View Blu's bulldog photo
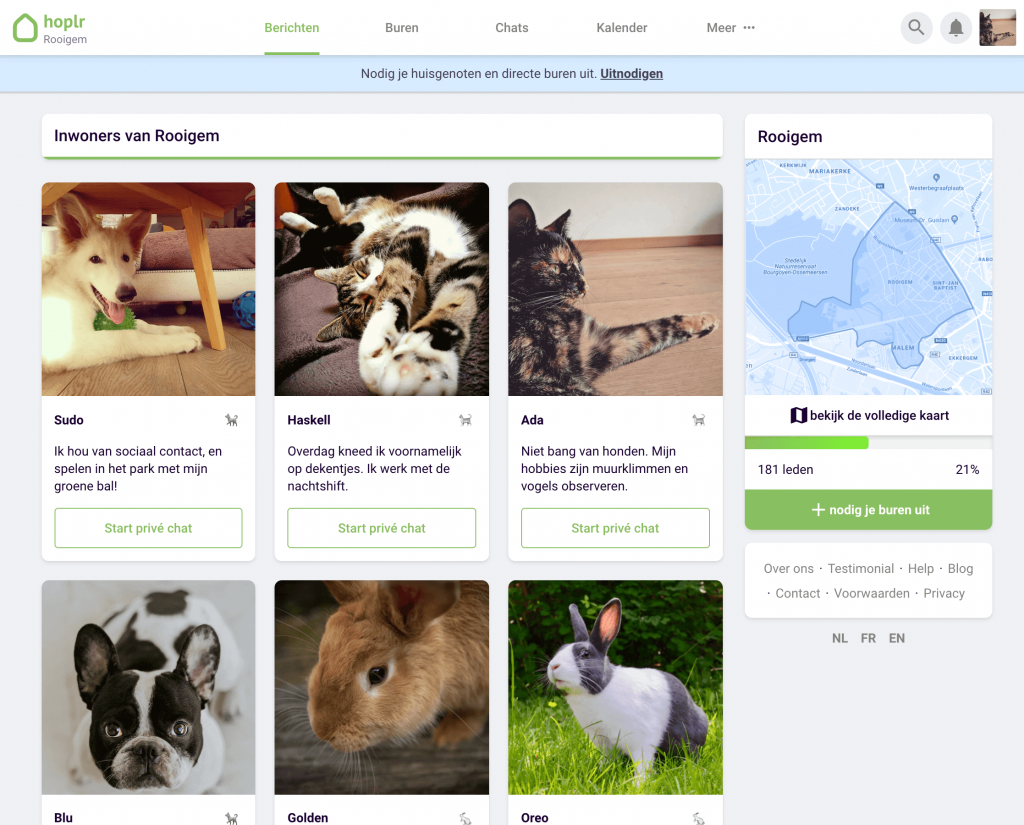Screen dimensions: 1024x825 (x=148, y=687)
